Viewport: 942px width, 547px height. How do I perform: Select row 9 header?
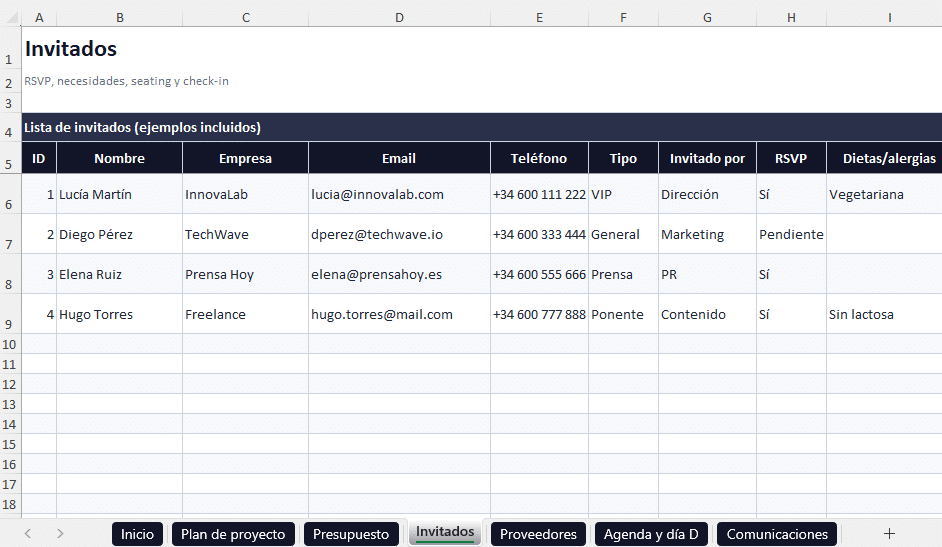point(9,314)
